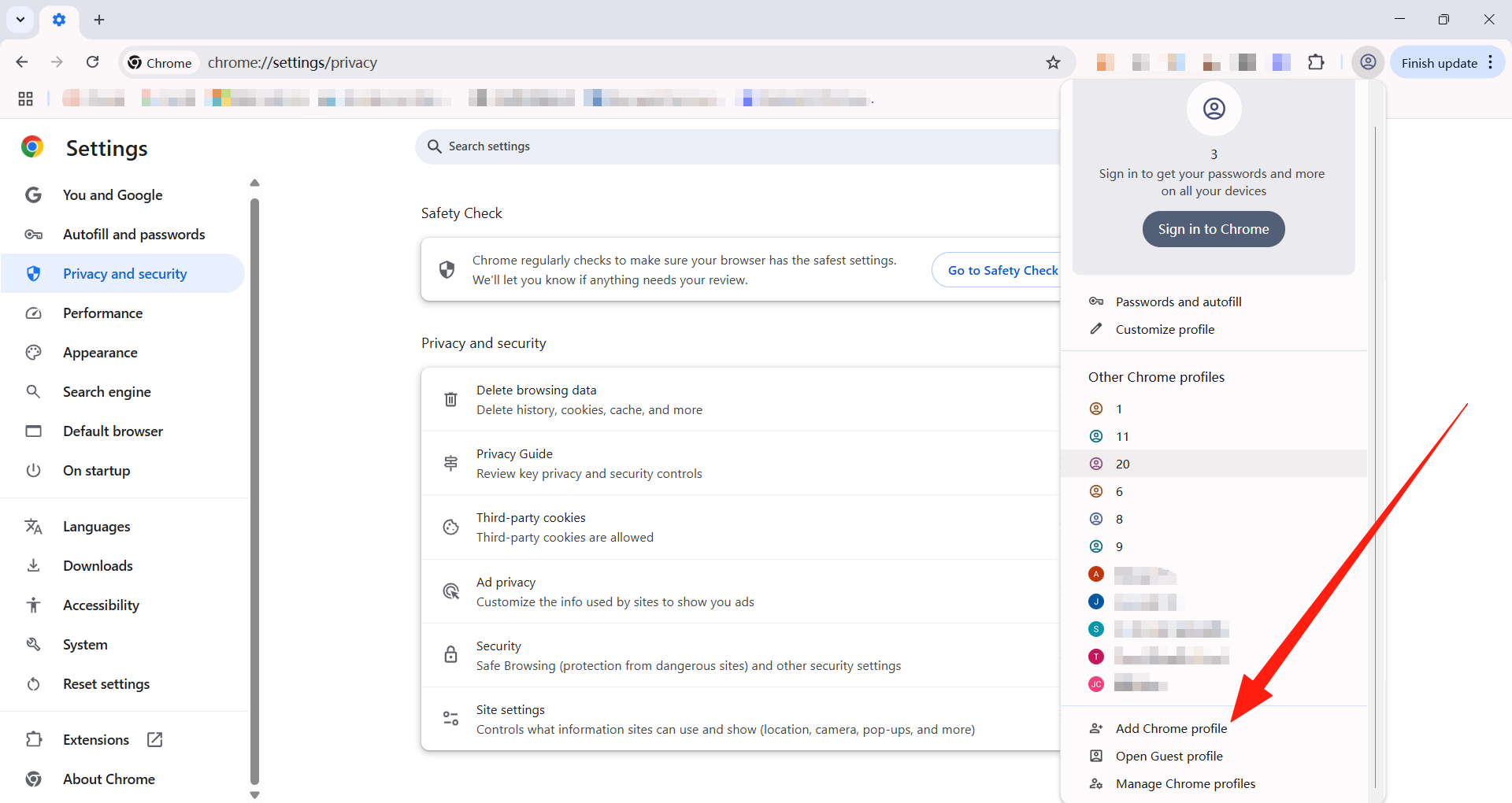1512x803 pixels.
Task: Click the reload page icon
Action: 93,62
